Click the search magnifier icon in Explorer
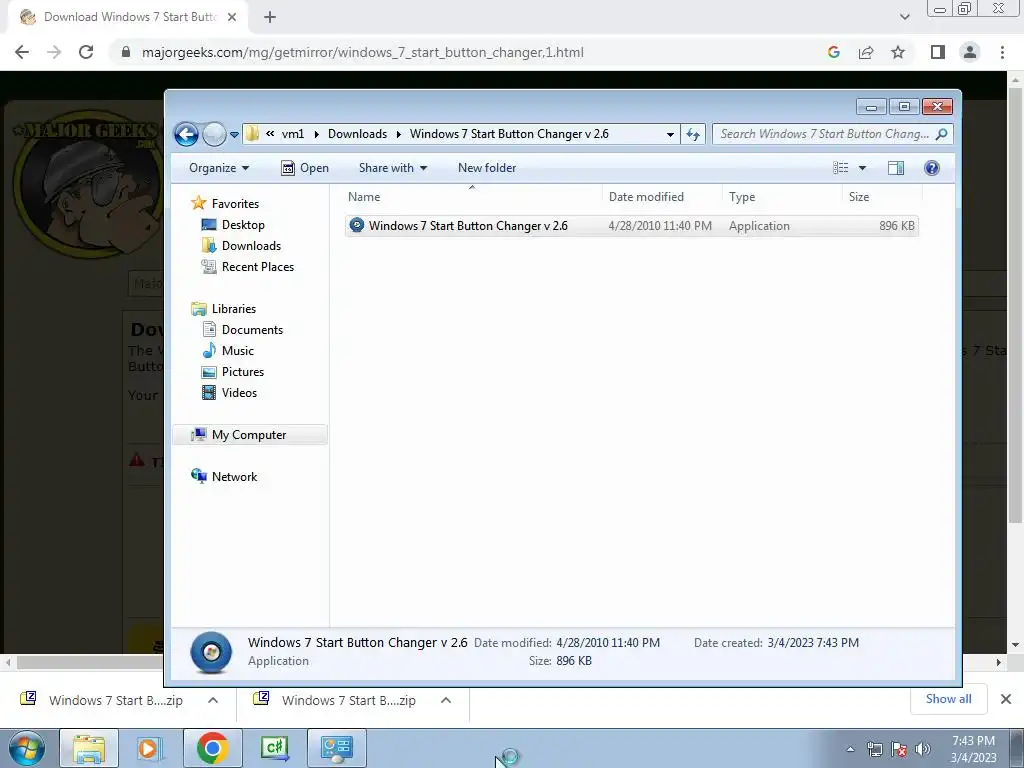This screenshot has height=768, width=1024. coord(941,134)
